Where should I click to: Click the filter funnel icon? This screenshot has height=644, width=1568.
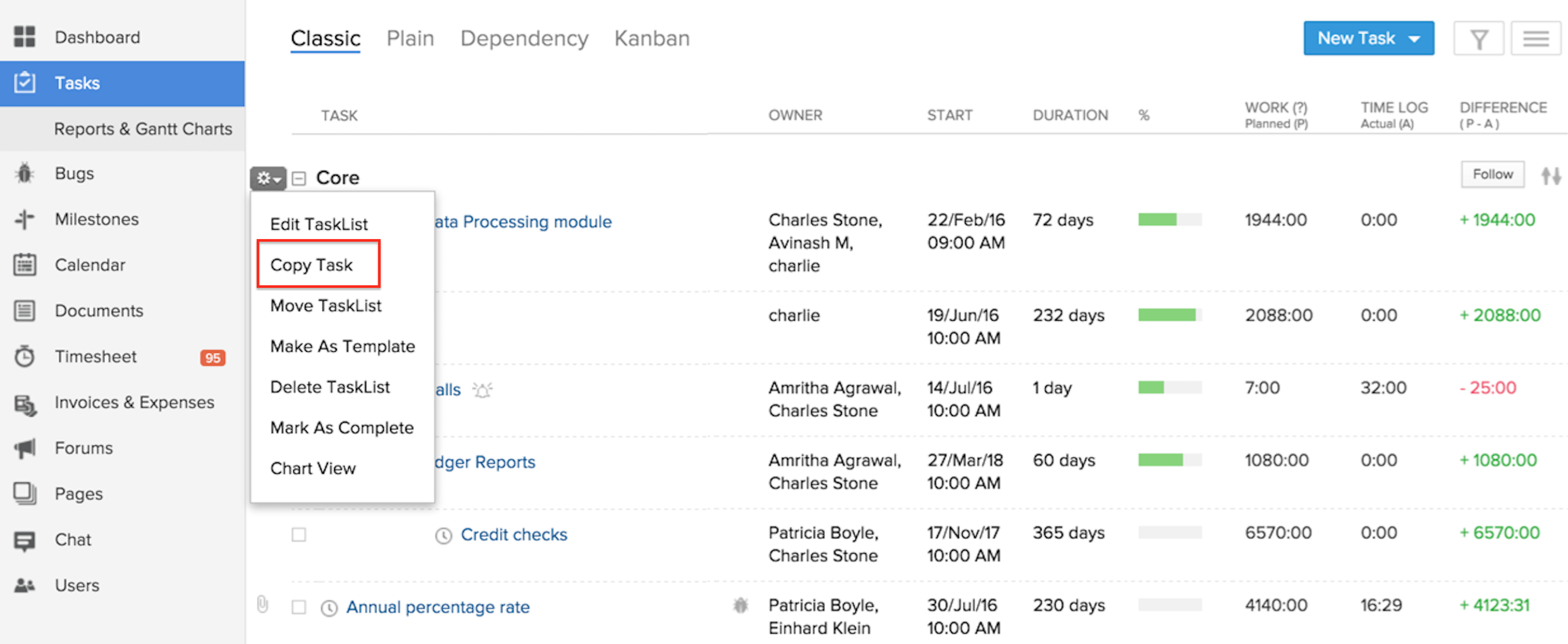tap(1478, 39)
